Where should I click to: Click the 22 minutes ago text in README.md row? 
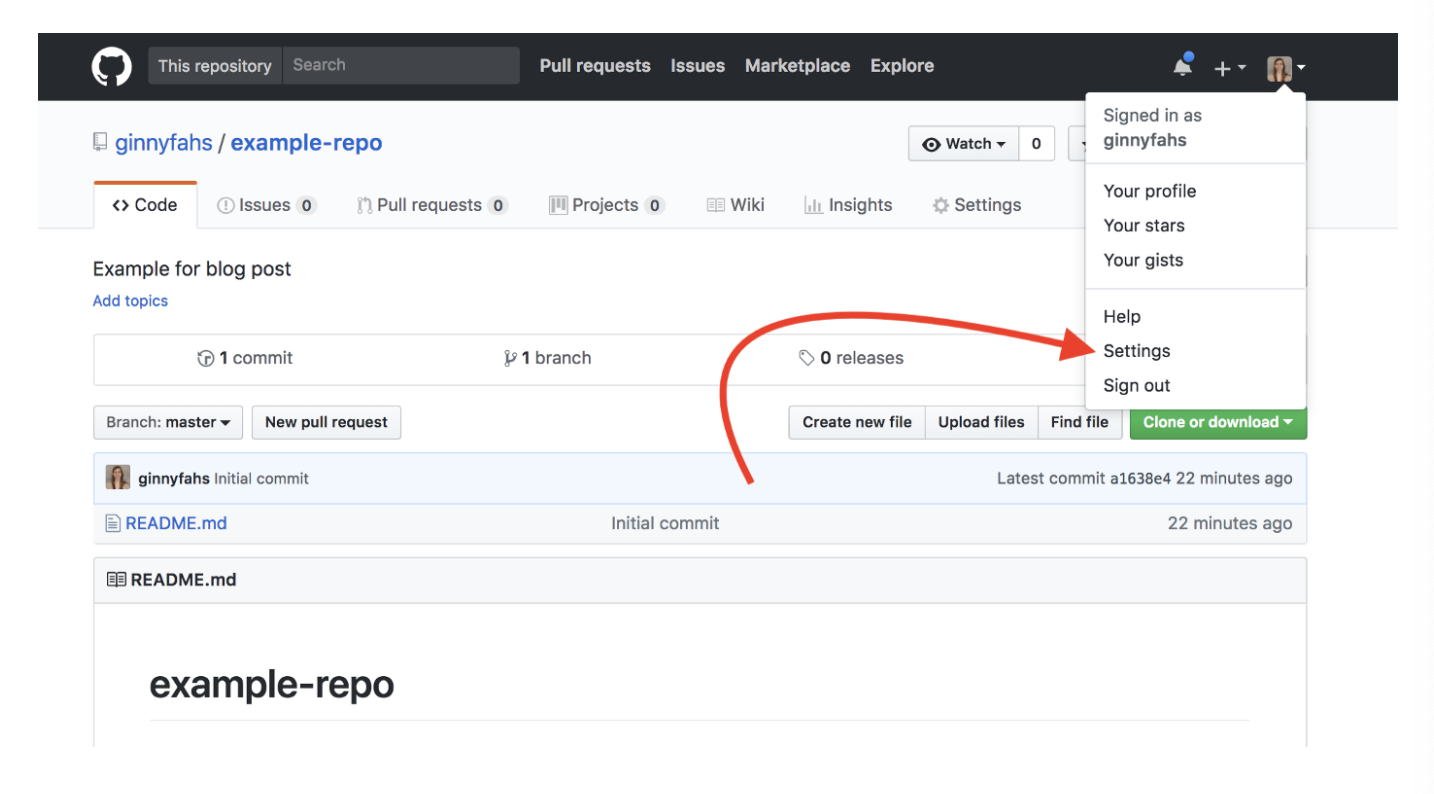pos(1230,523)
